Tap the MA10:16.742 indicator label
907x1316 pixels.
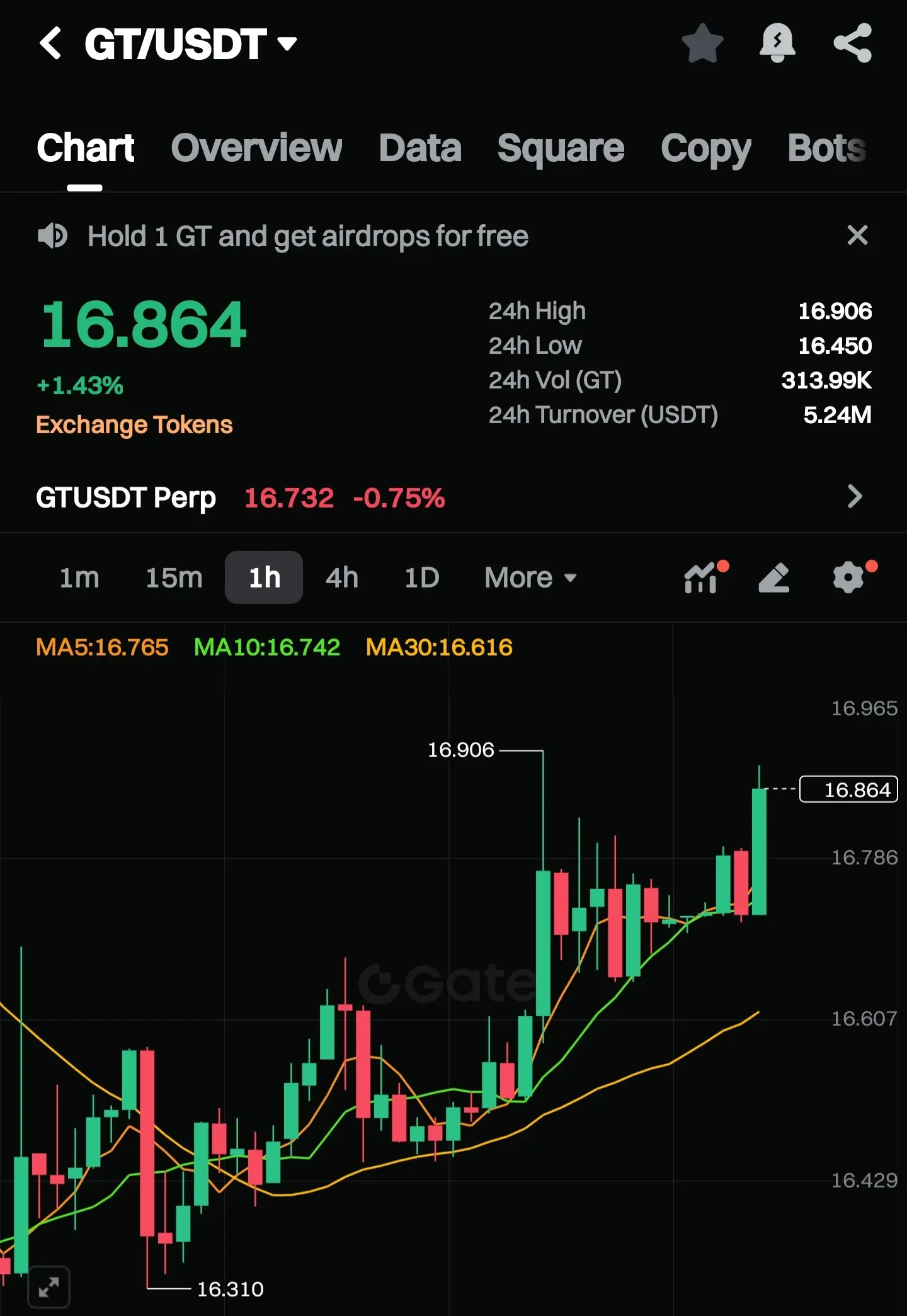point(267,647)
